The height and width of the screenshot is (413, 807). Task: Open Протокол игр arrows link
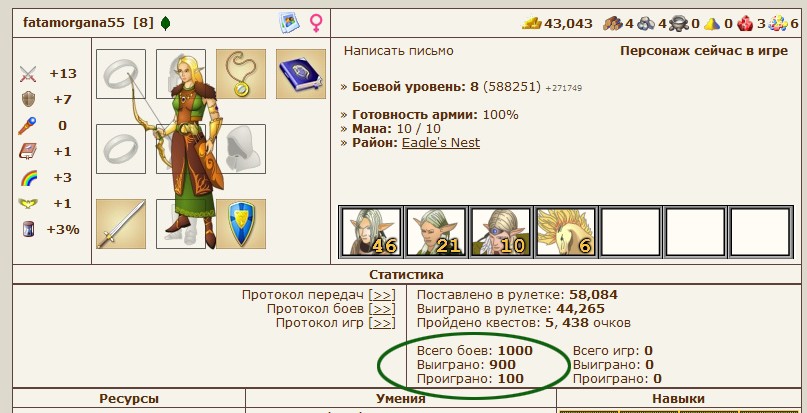point(382,323)
